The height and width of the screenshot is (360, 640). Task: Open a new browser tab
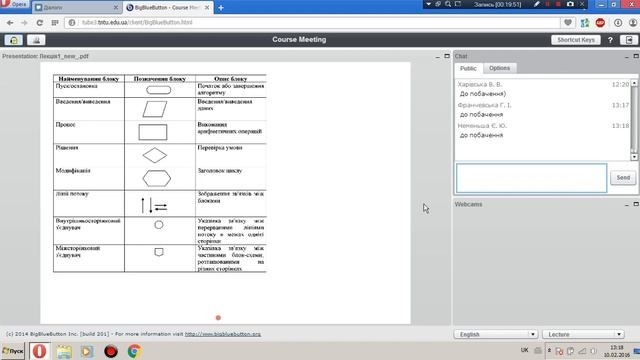click(x=221, y=8)
